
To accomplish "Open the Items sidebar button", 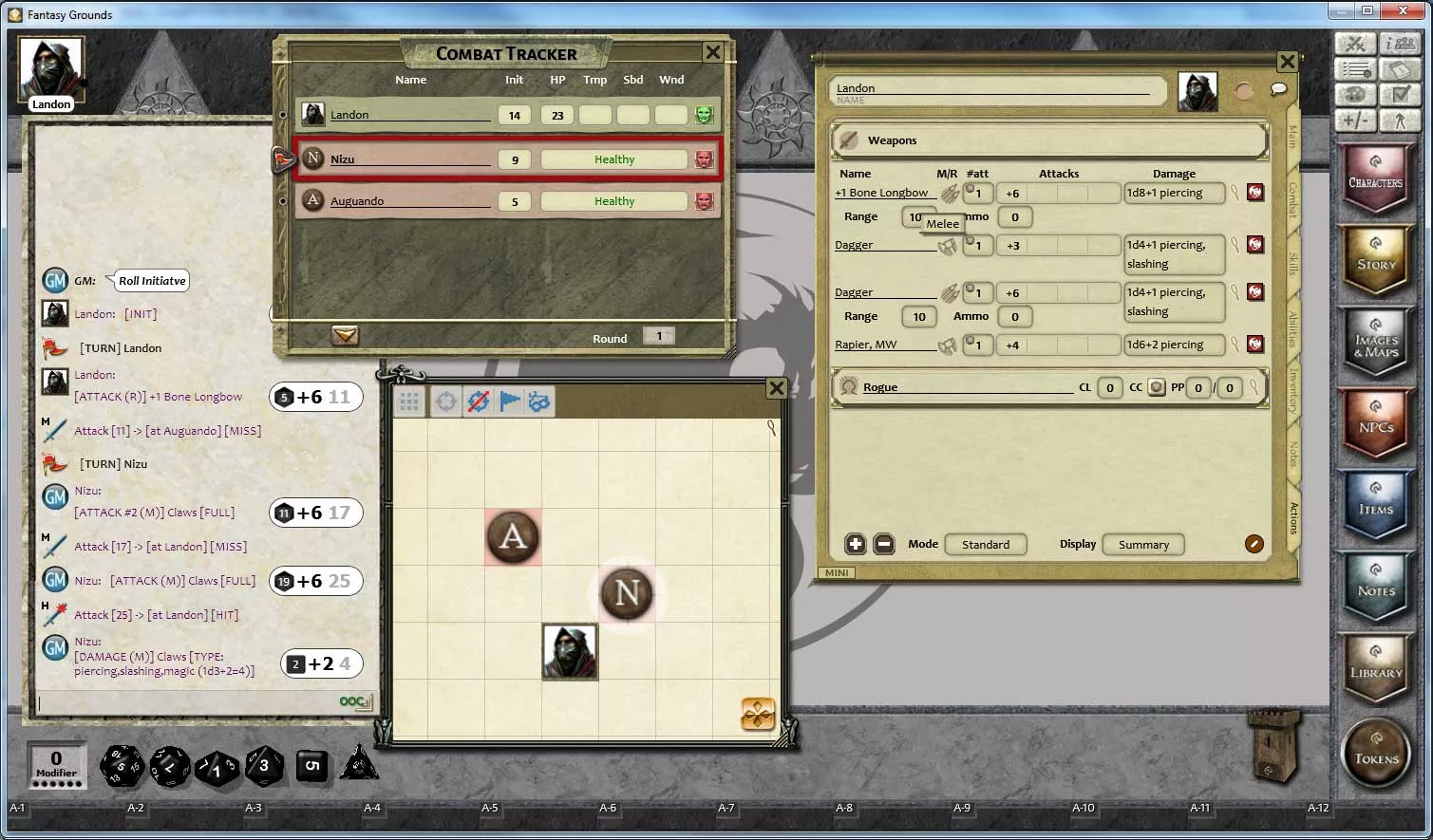I will pos(1376,505).
